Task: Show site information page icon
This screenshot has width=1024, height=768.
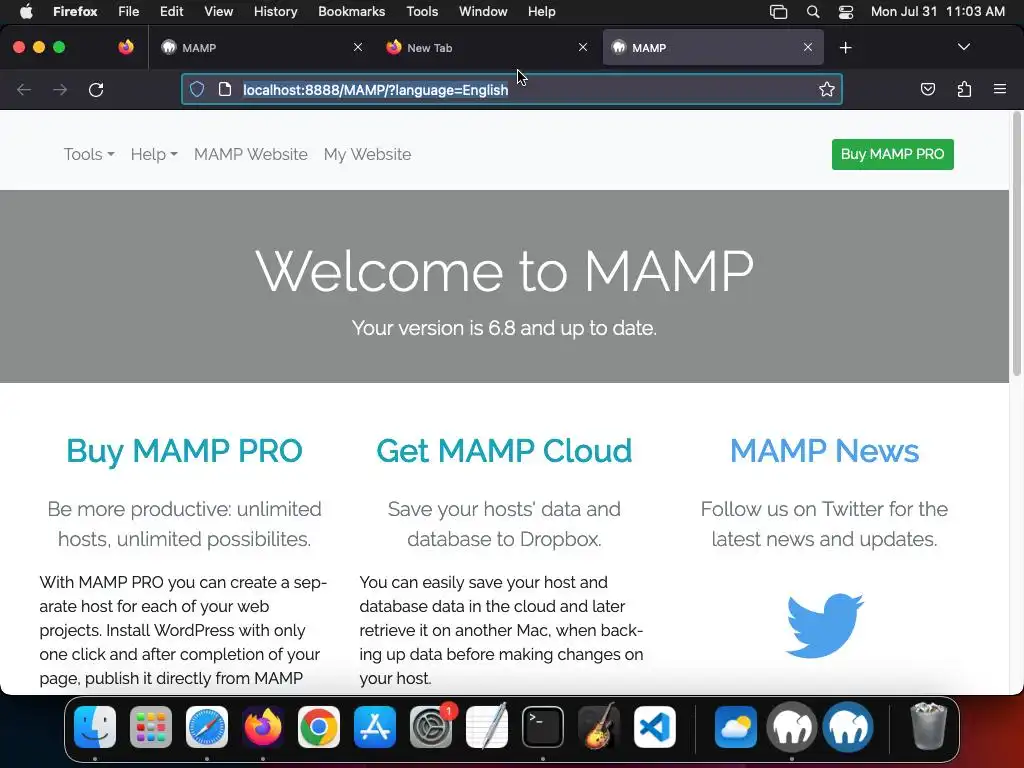Action: tap(225, 89)
